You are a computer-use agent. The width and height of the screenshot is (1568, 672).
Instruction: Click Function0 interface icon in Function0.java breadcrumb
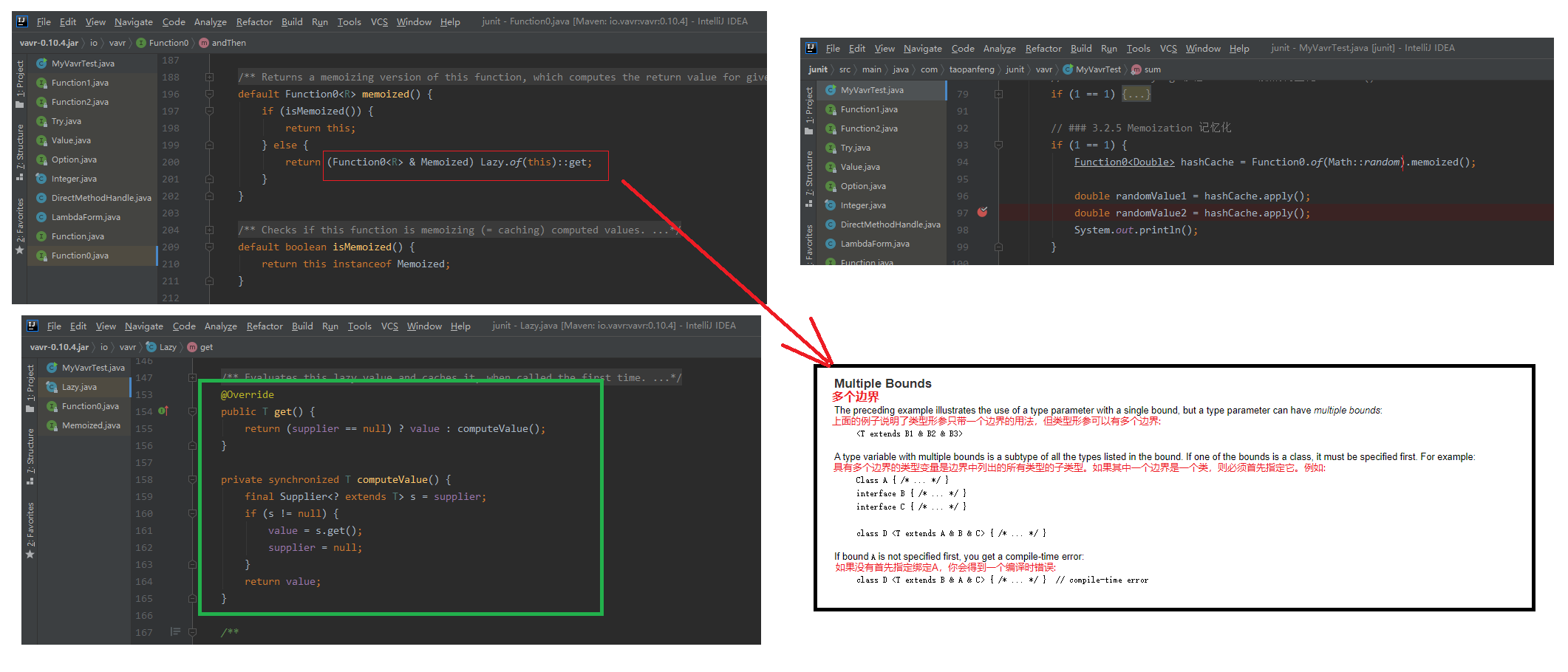[x=141, y=43]
